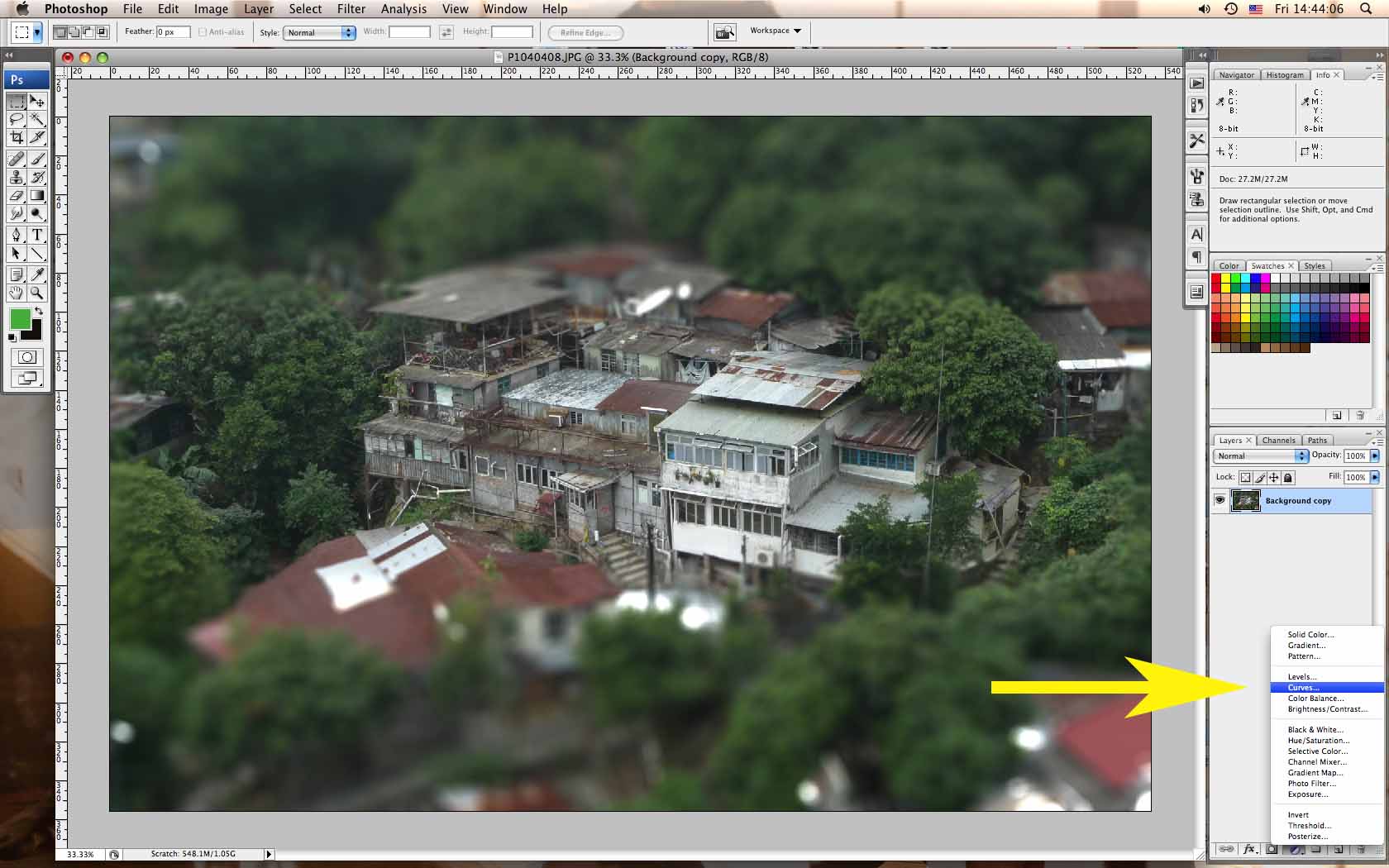Open the Style dropdown
The width and height of the screenshot is (1389, 868).
click(x=319, y=32)
